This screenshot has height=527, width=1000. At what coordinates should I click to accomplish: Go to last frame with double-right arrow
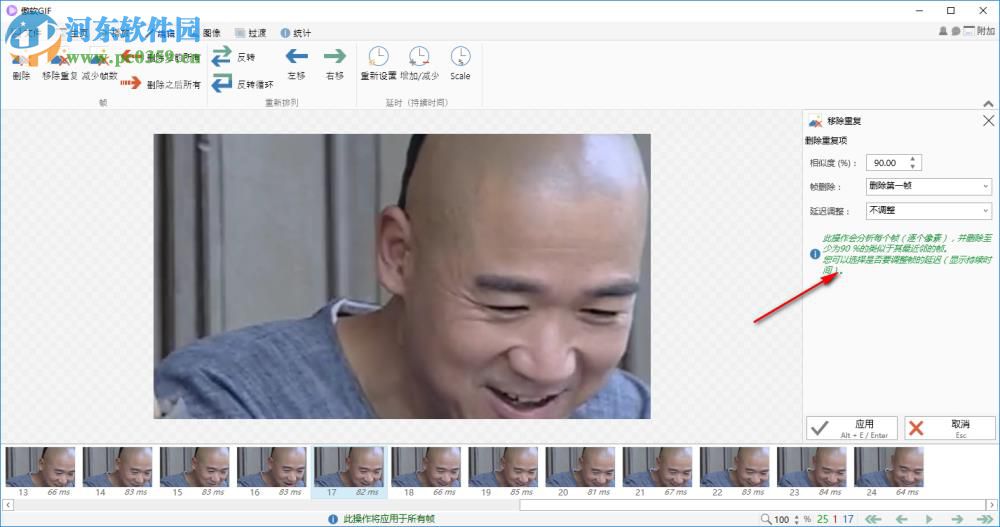985,519
